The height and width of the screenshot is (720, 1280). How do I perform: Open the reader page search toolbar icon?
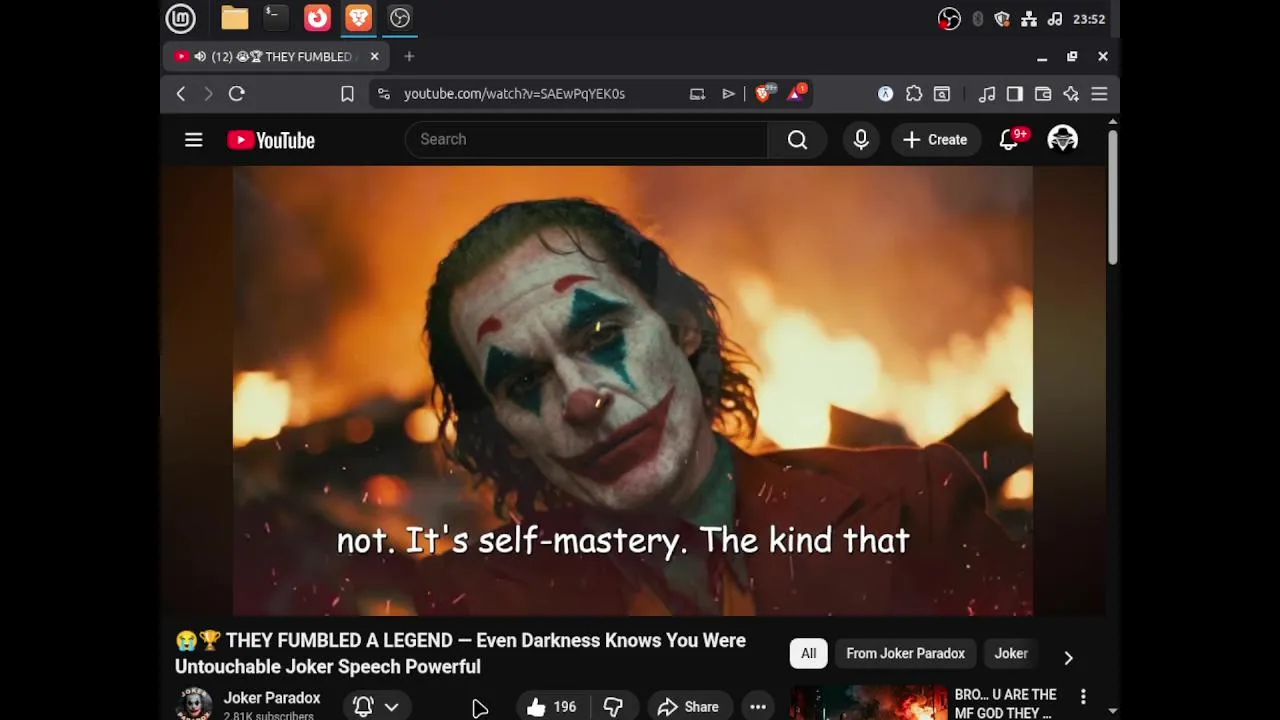(942, 94)
